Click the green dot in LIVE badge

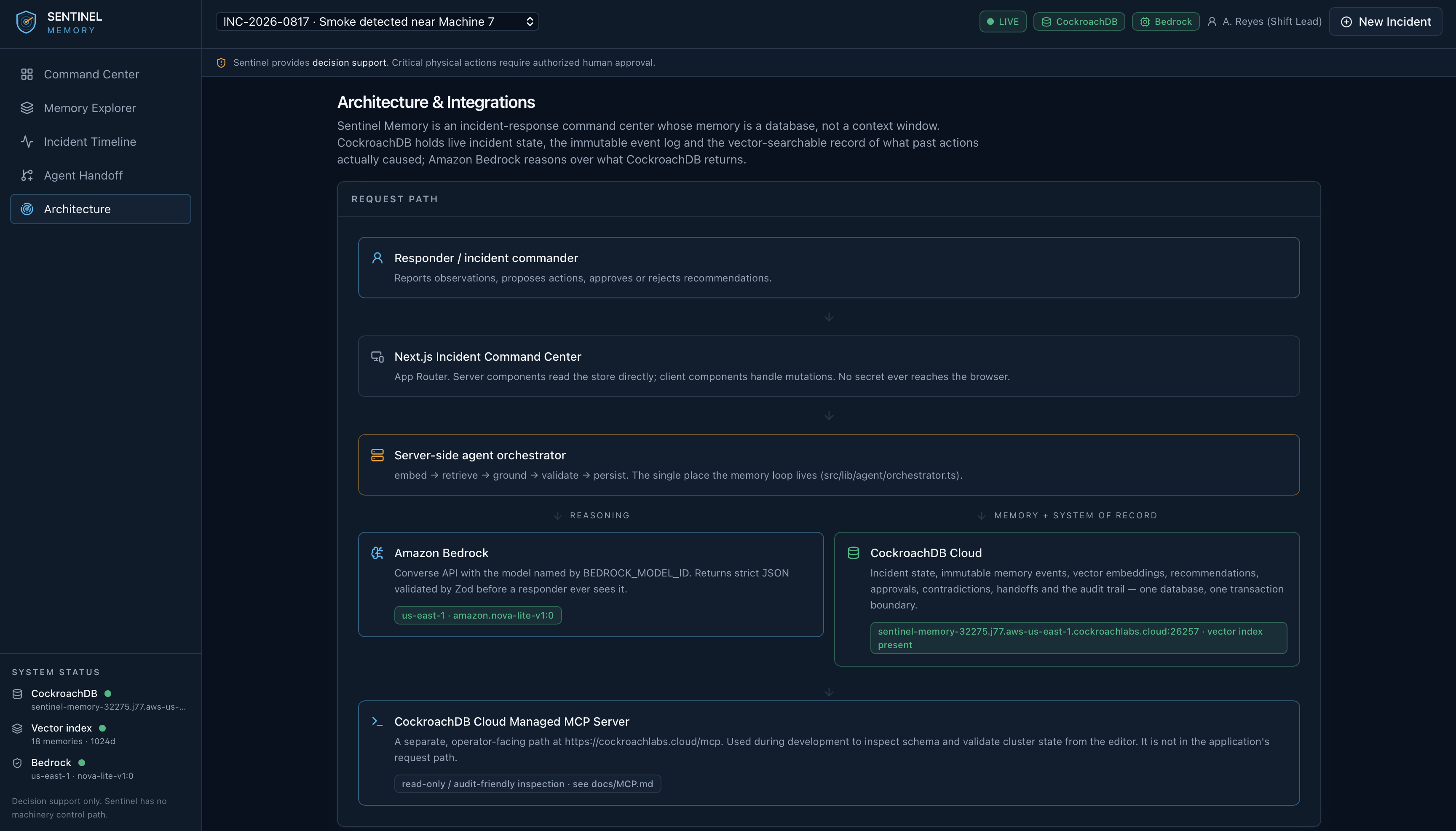pos(990,21)
